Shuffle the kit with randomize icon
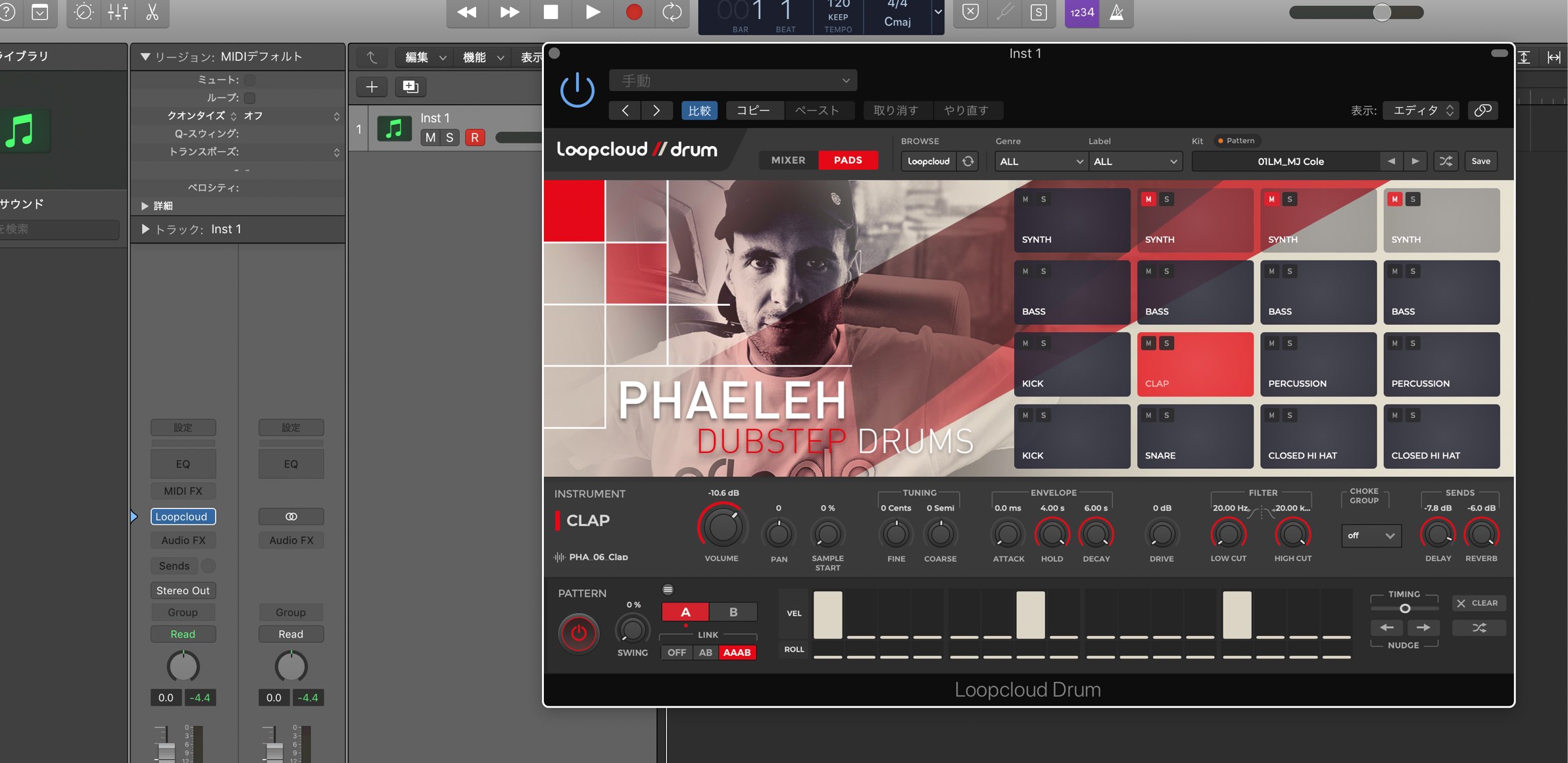The height and width of the screenshot is (763, 1568). coord(1446,161)
